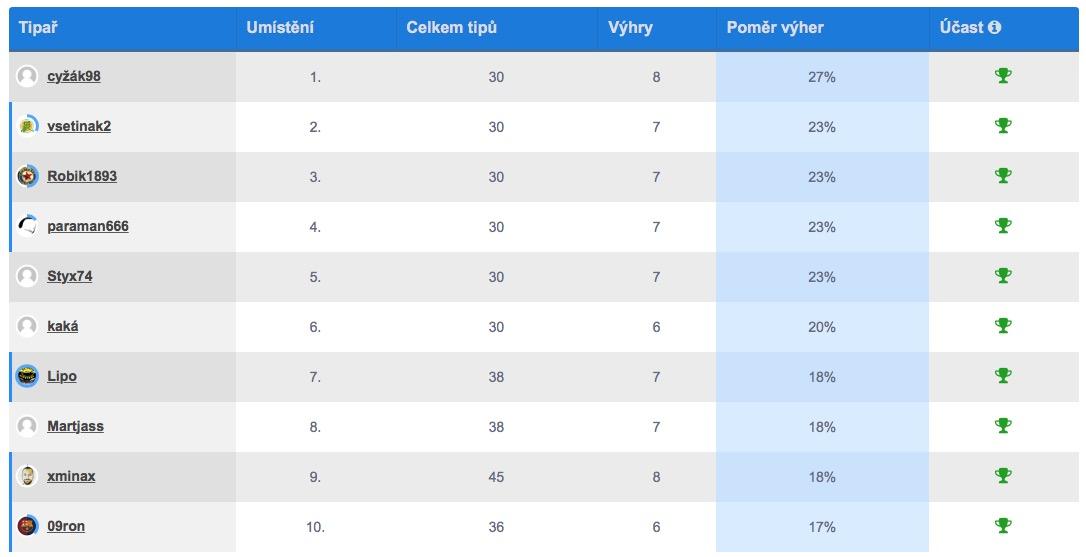Click Robik1893's avatar picture

pyautogui.click(x=28, y=176)
